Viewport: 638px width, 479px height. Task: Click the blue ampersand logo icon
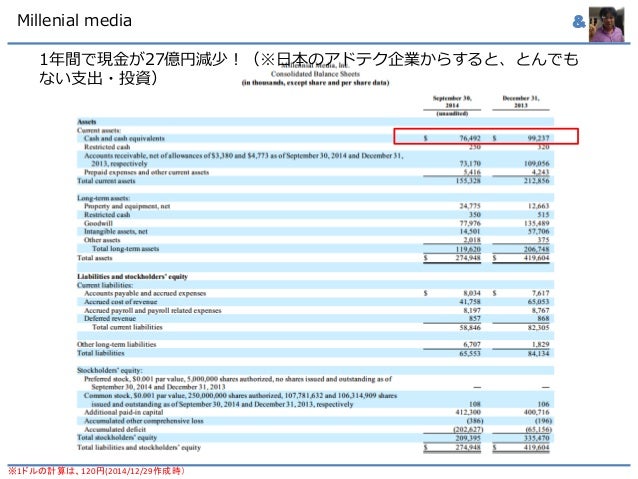pyautogui.click(x=579, y=22)
